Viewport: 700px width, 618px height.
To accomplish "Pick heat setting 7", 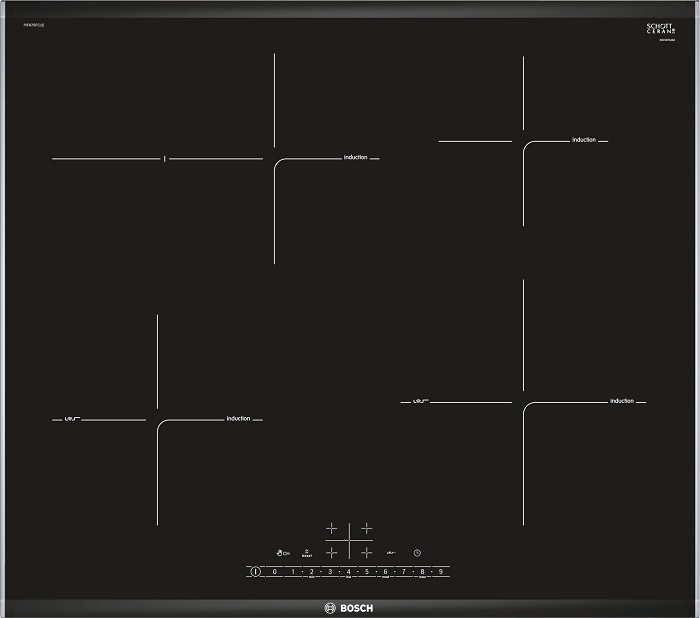I will click(404, 571).
